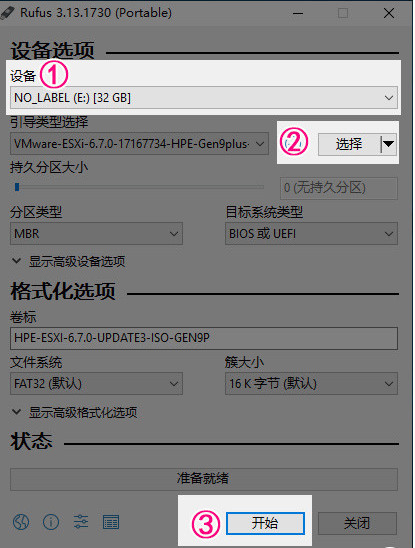Screen dimensions: 415x548
Task: Expand 显示高级格式化选项
Action: [75, 413]
